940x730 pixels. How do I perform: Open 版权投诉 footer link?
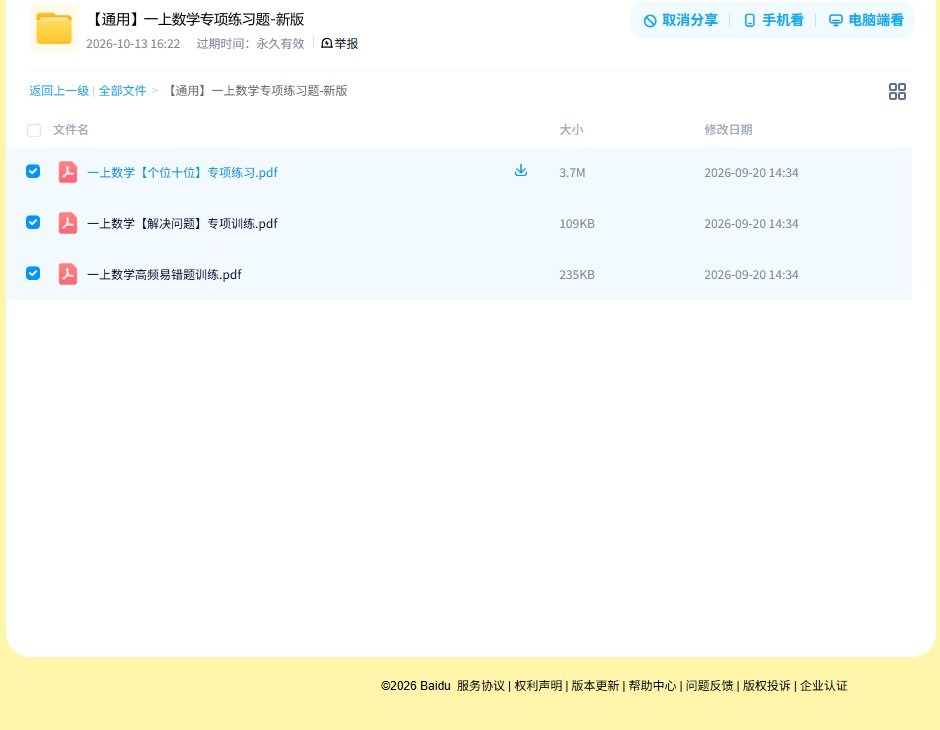[767, 686]
